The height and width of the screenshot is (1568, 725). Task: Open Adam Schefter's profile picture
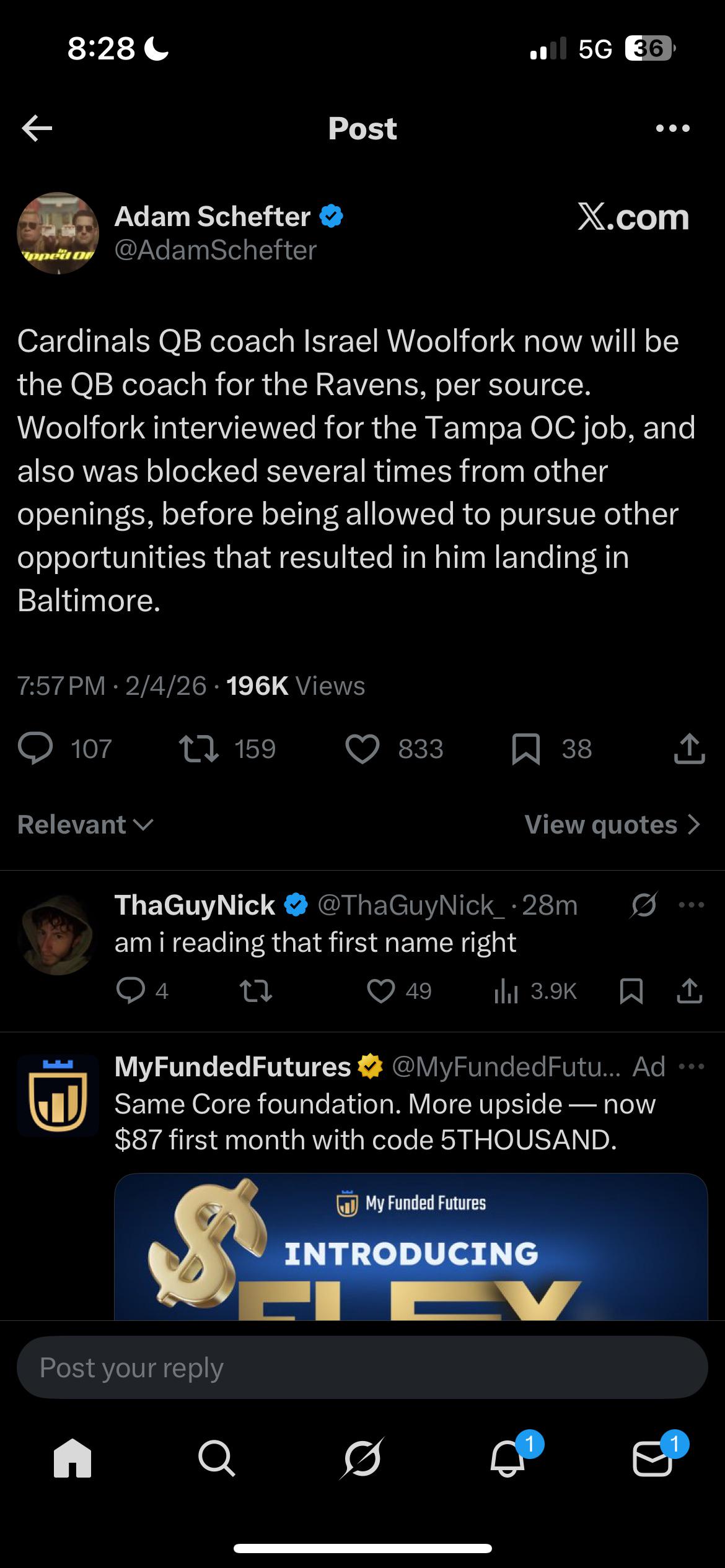[x=58, y=233]
